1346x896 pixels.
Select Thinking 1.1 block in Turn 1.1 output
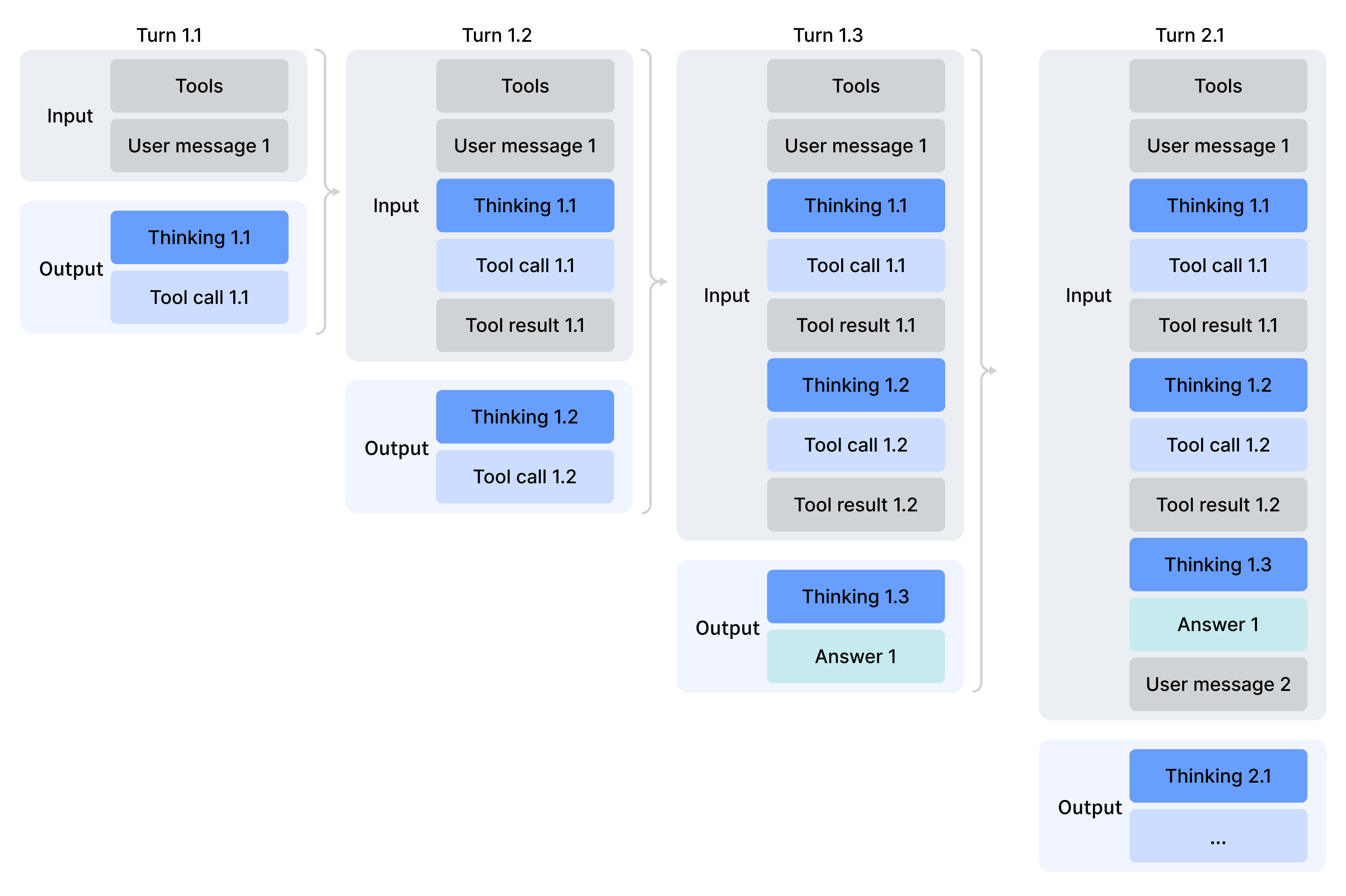point(199,237)
